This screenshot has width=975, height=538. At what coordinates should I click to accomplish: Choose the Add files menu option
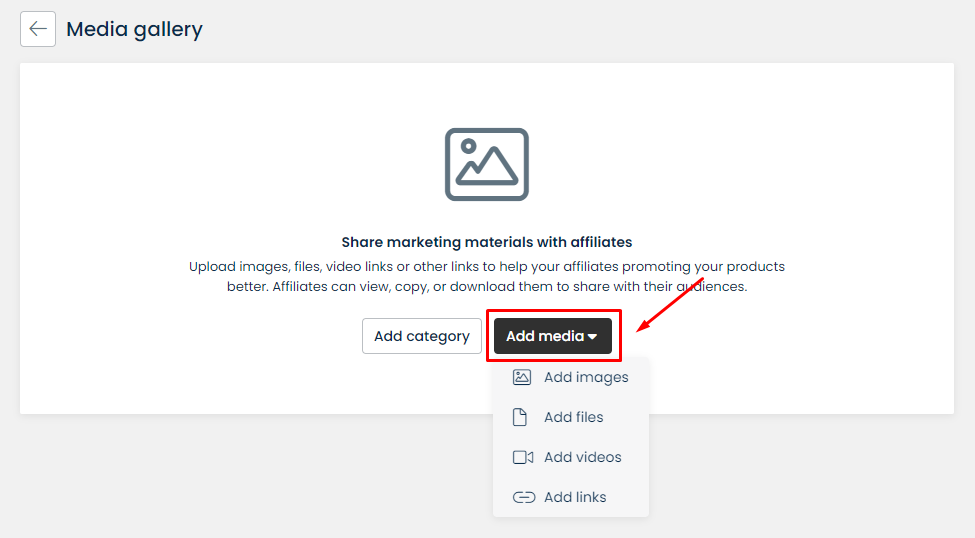(574, 417)
